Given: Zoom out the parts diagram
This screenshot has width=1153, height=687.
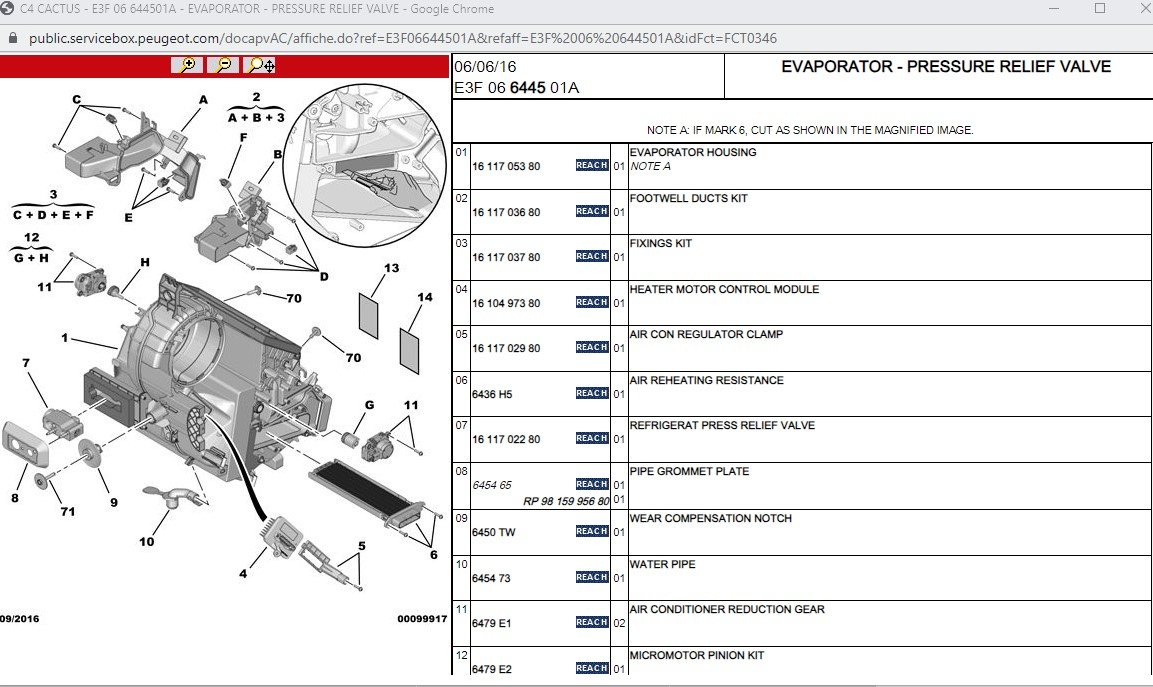Looking at the screenshot, I should point(223,65).
